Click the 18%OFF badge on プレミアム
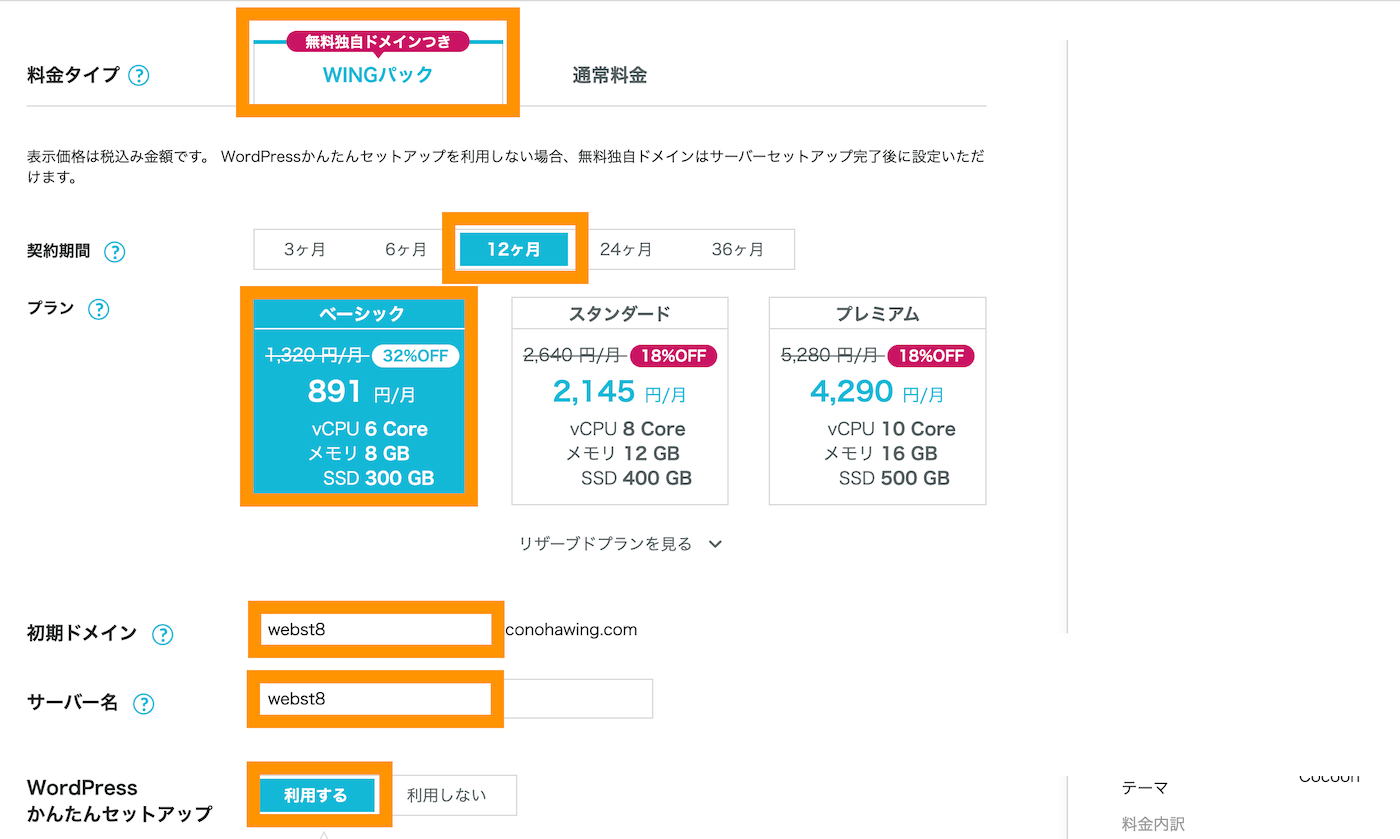This screenshot has width=1400, height=839. 931,356
